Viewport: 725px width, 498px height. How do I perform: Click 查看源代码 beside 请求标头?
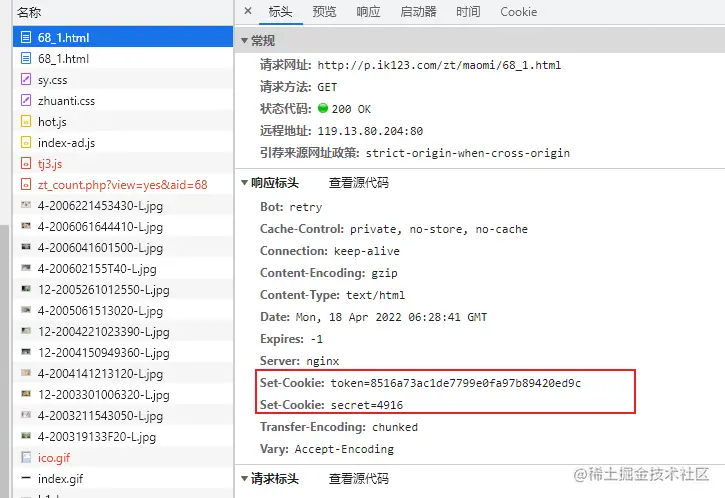(x=358, y=479)
